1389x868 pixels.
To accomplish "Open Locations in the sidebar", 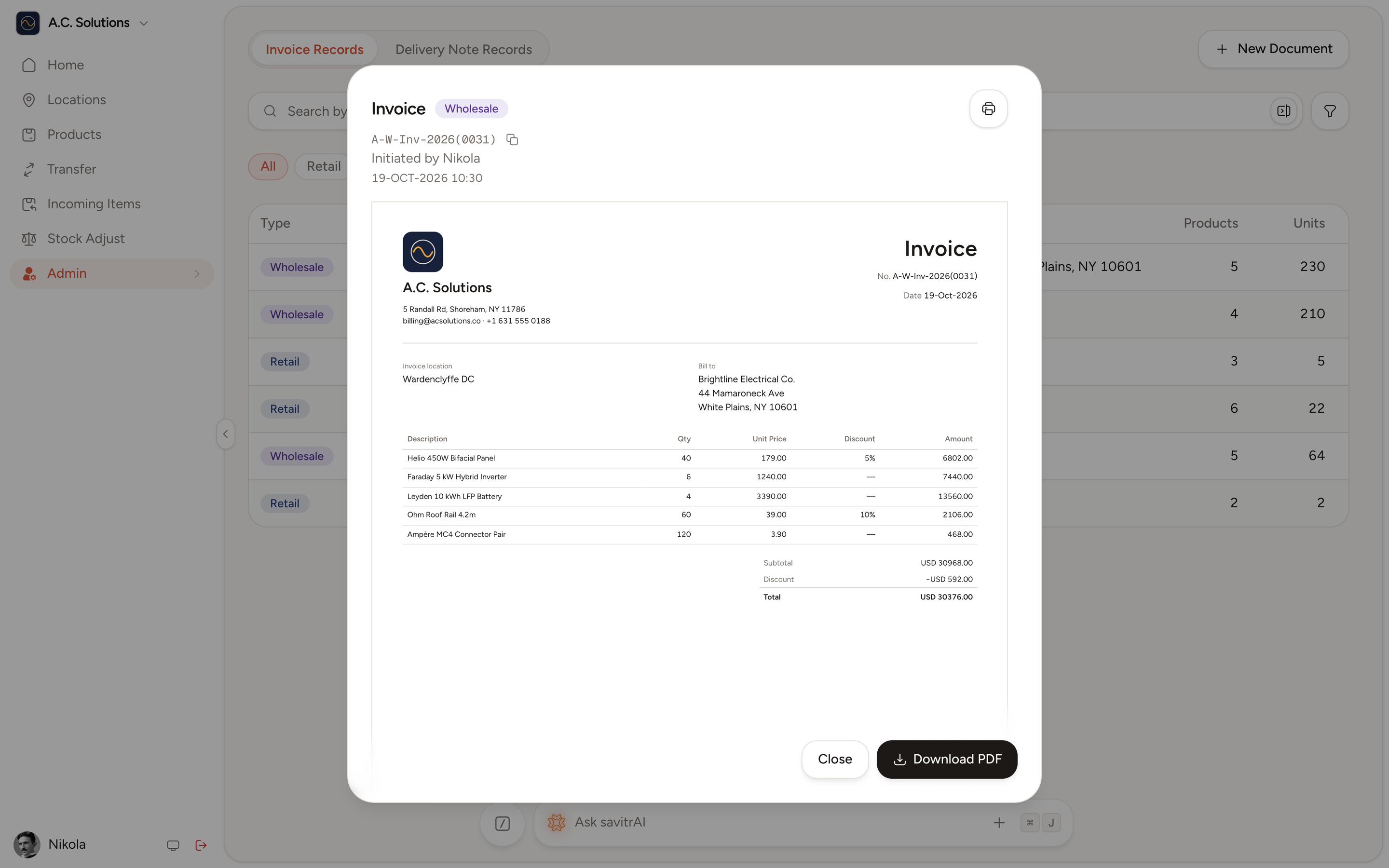I will point(111,100).
